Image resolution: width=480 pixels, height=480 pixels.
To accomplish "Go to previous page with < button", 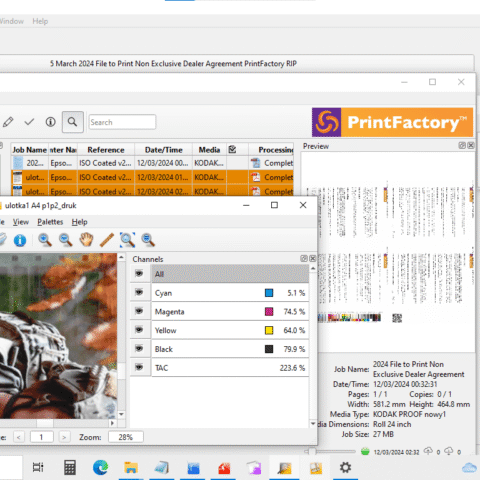I will click(19, 437).
